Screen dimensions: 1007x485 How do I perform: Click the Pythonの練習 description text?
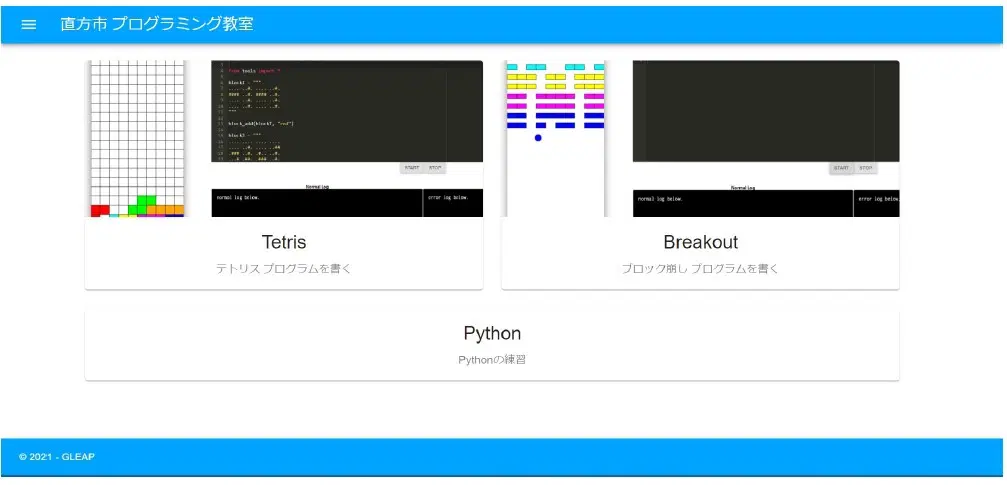point(492,360)
